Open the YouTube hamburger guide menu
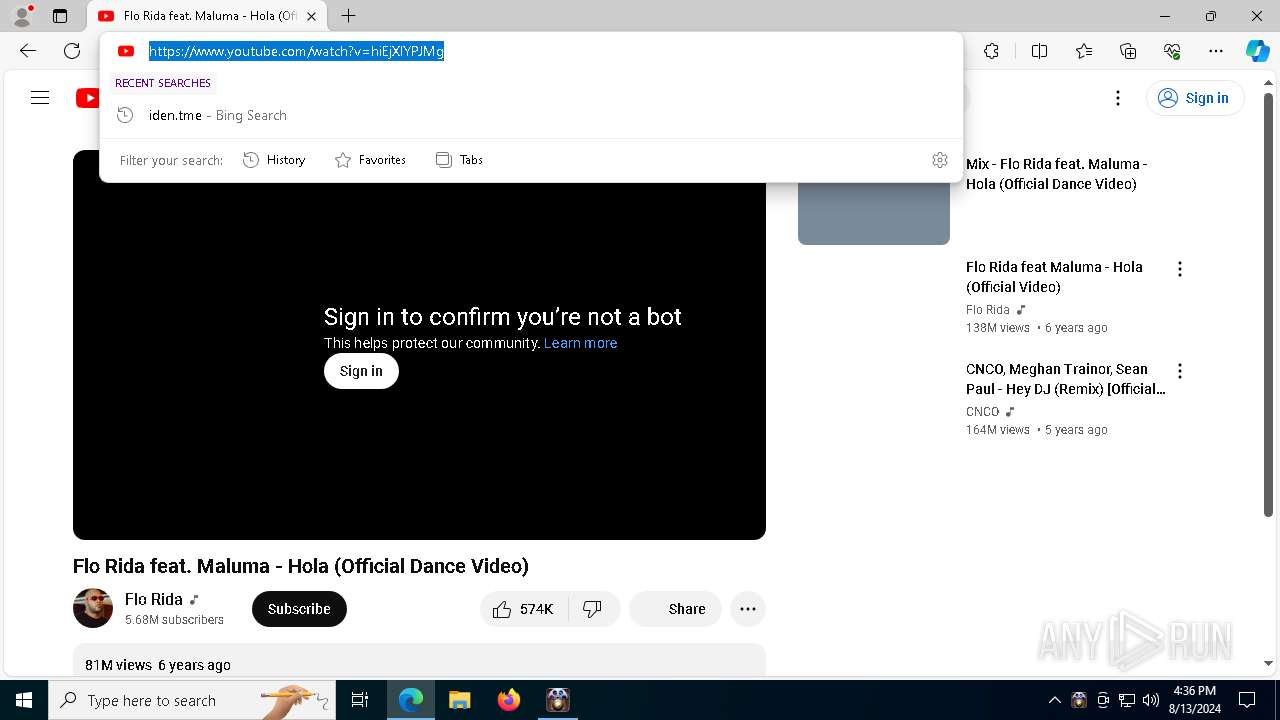The height and width of the screenshot is (720, 1280). coord(40,97)
